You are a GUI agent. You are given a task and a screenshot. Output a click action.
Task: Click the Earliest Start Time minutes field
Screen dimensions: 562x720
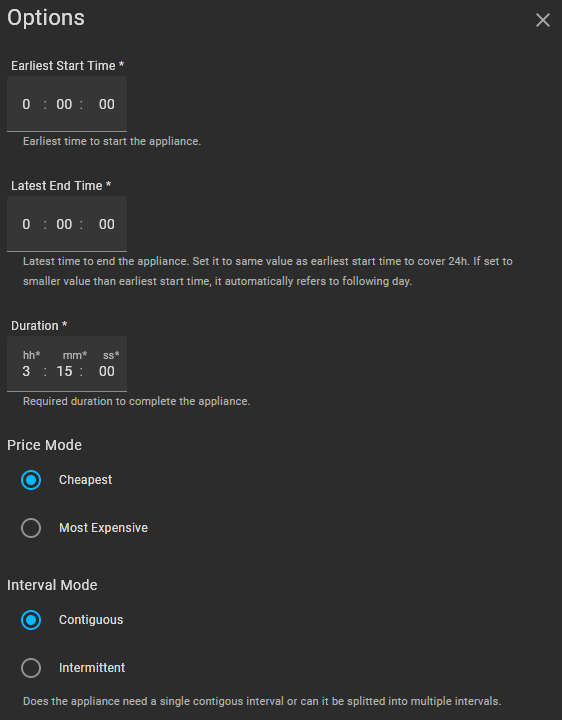click(x=64, y=104)
